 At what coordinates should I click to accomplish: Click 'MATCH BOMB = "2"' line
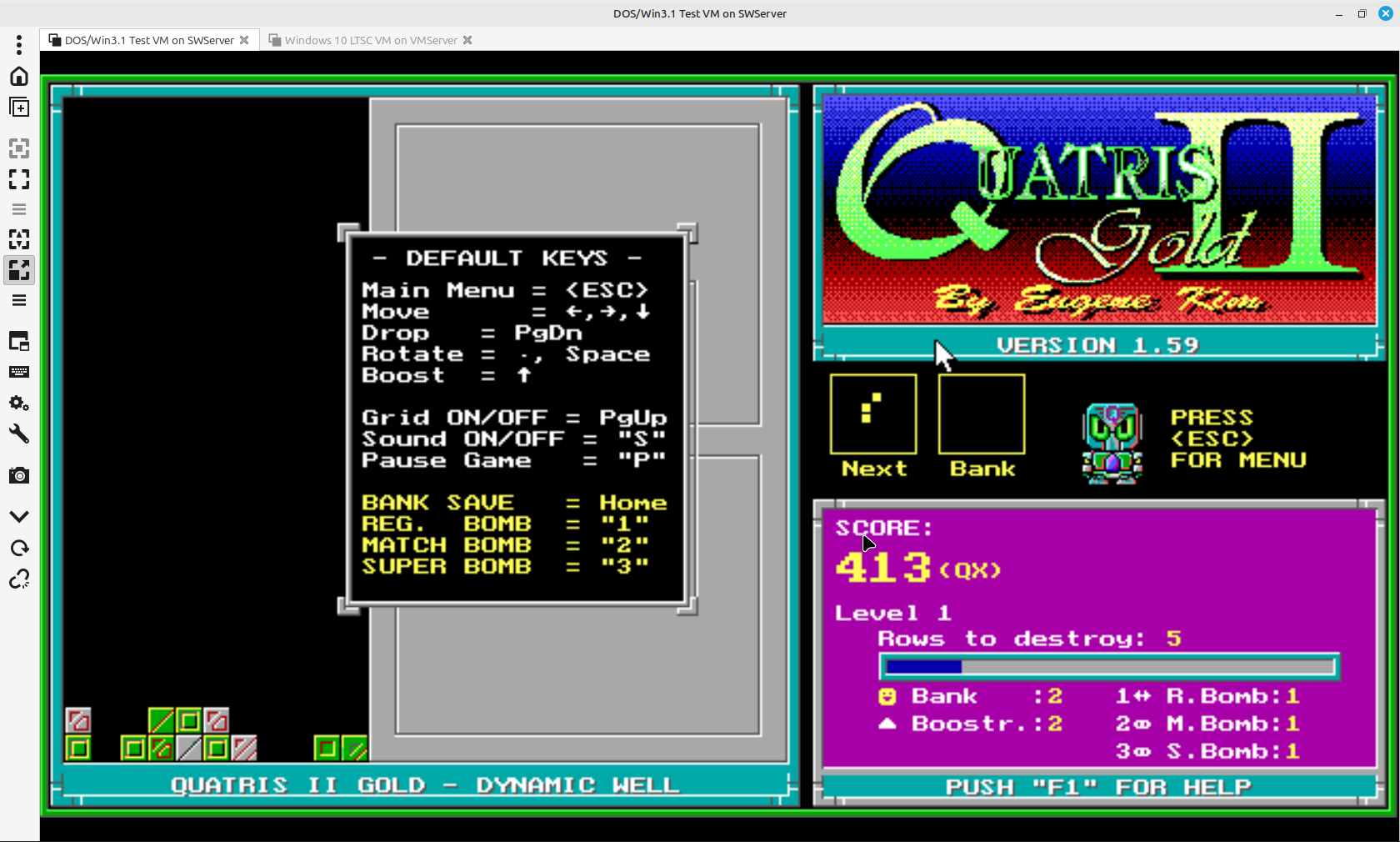pyautogui.click(x=505, y=545)
